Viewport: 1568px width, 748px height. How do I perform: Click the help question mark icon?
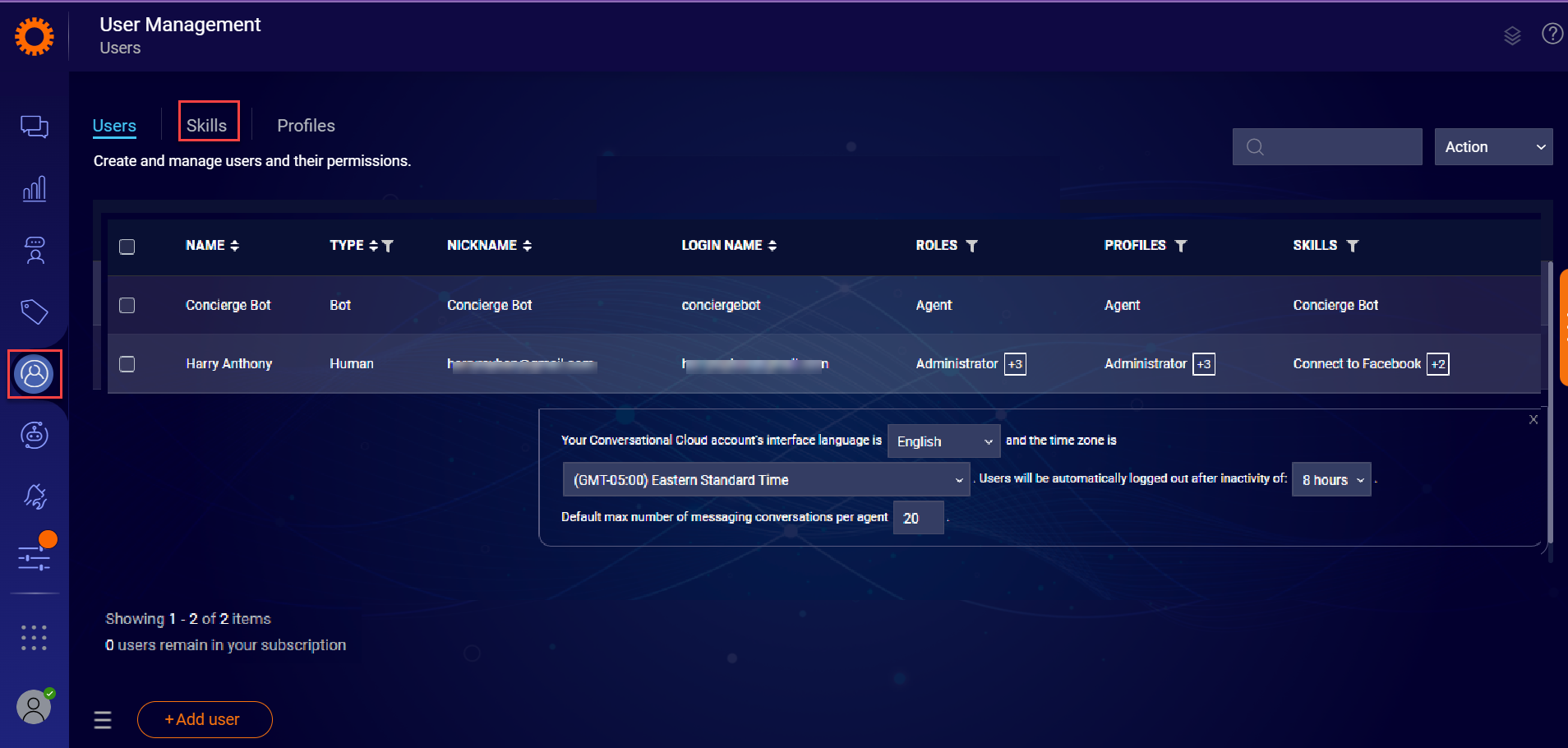(x=1552, y=34)
